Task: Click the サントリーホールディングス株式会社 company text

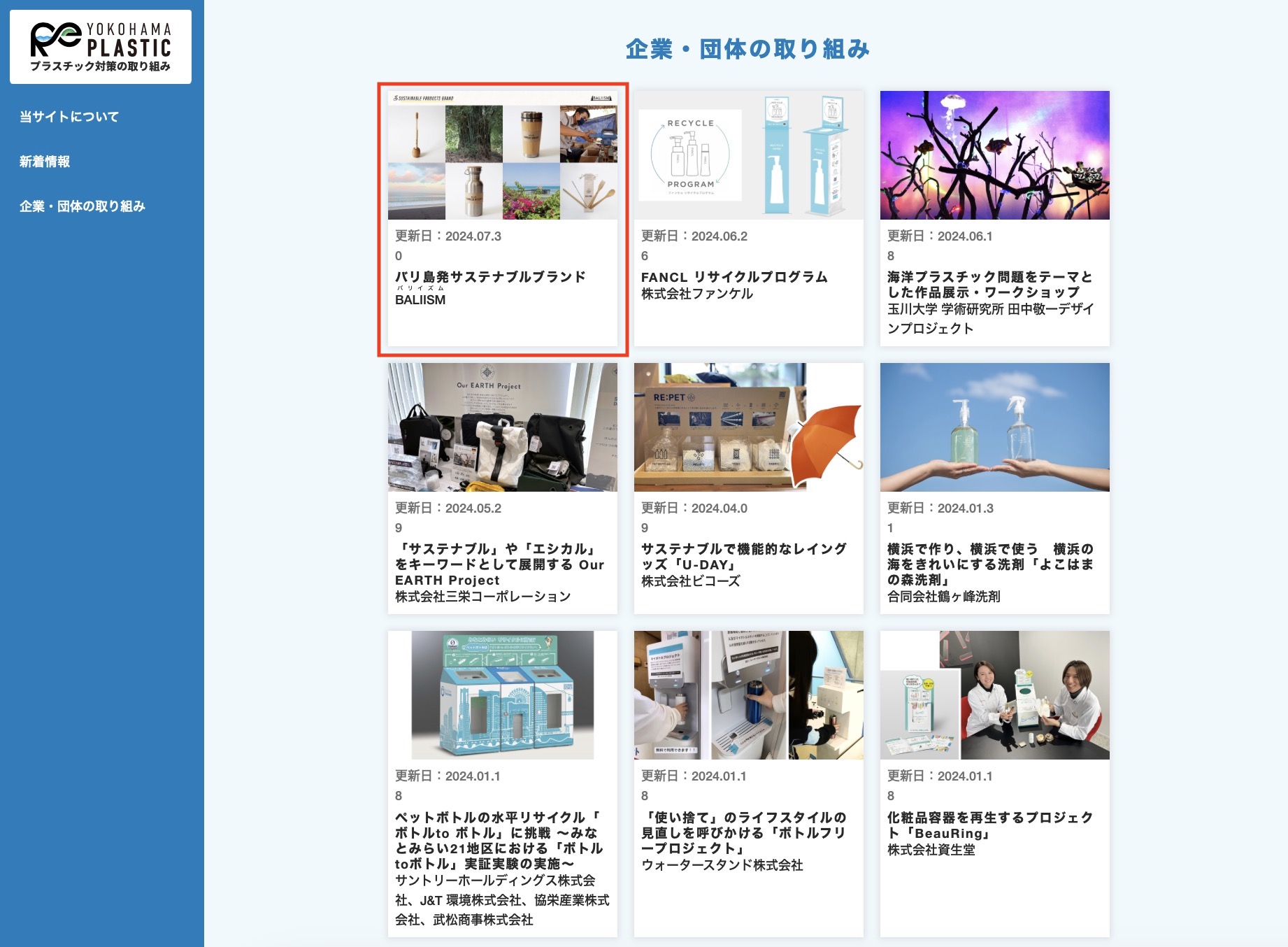Action: pos(502,900)
